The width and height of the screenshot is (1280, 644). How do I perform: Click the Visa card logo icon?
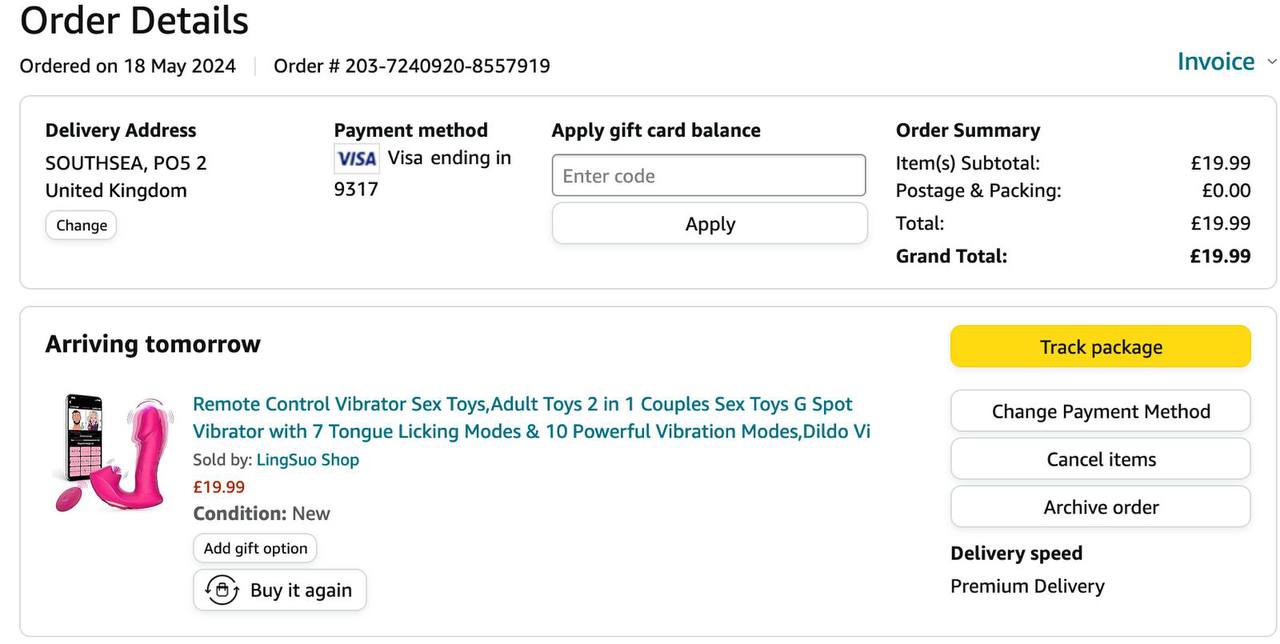[x=356, y=158]
